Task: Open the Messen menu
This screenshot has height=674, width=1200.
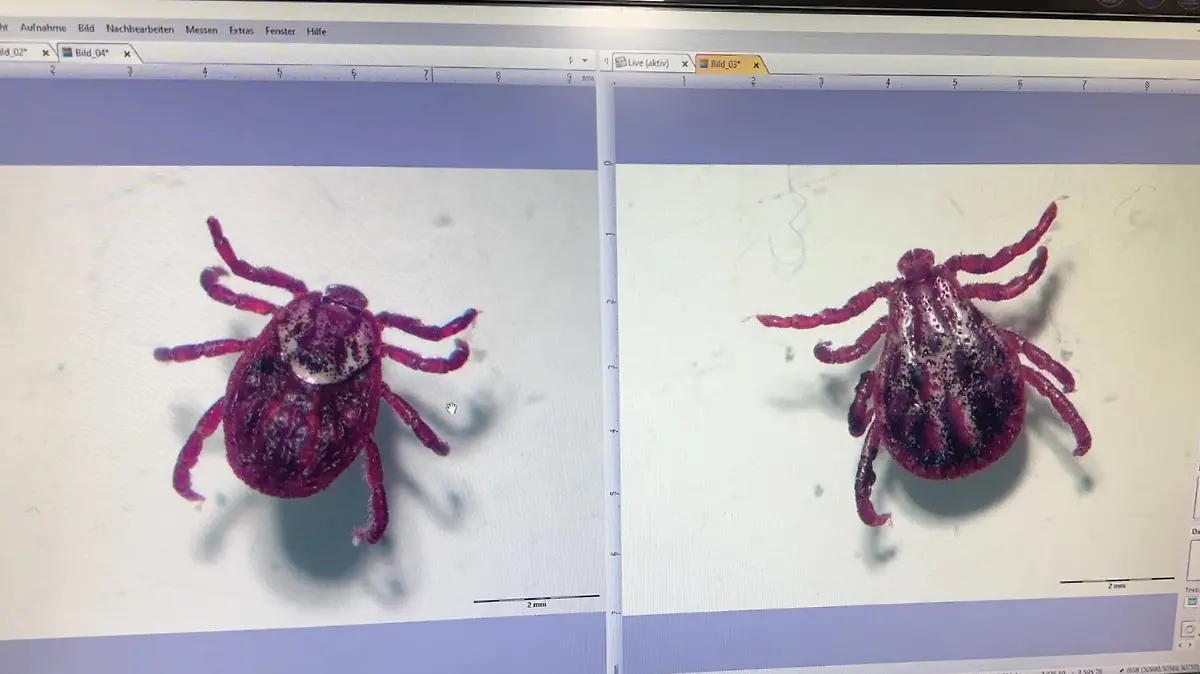Action: click(x=201, y=30)
